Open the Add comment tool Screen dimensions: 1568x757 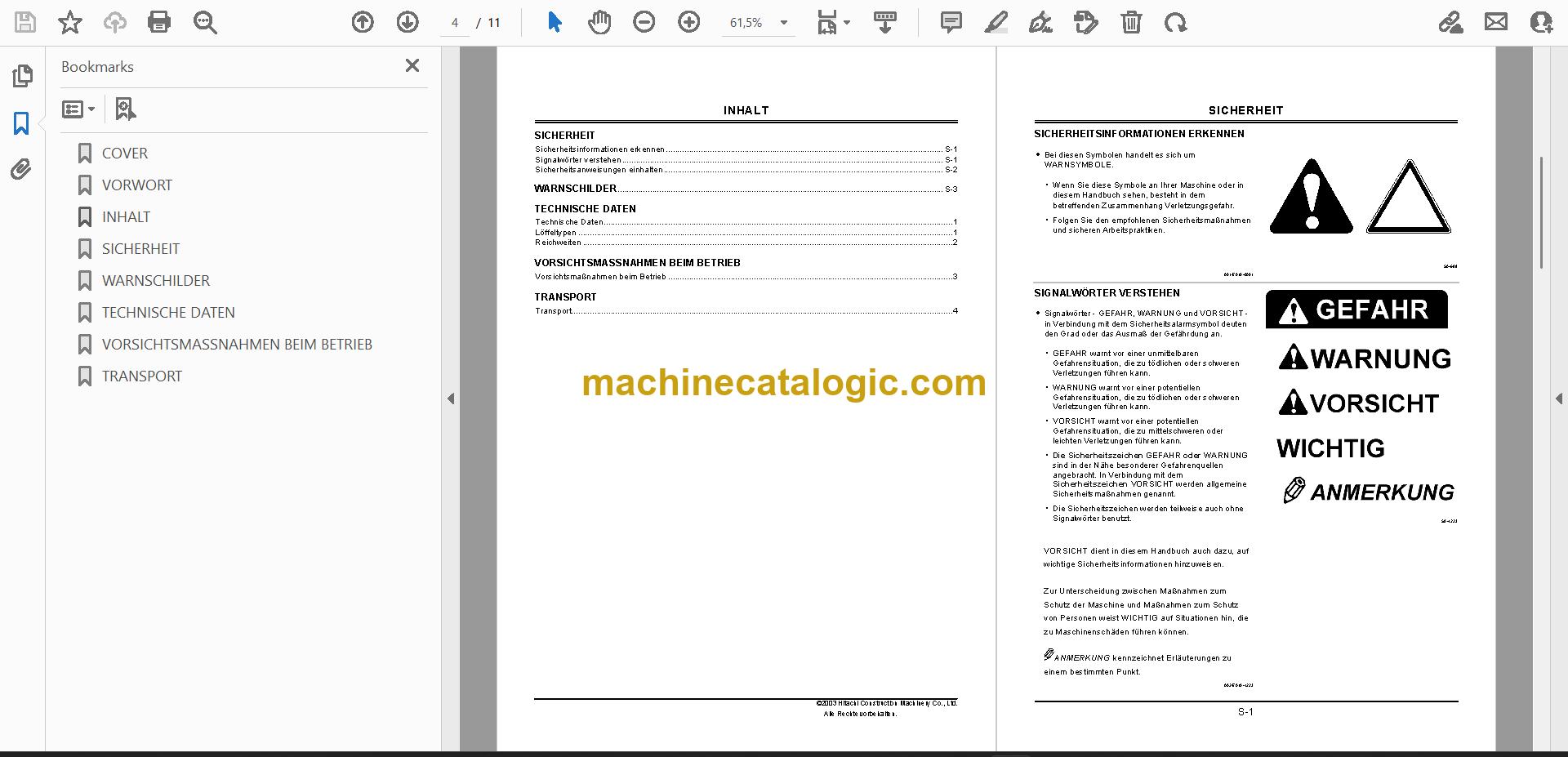951,23
